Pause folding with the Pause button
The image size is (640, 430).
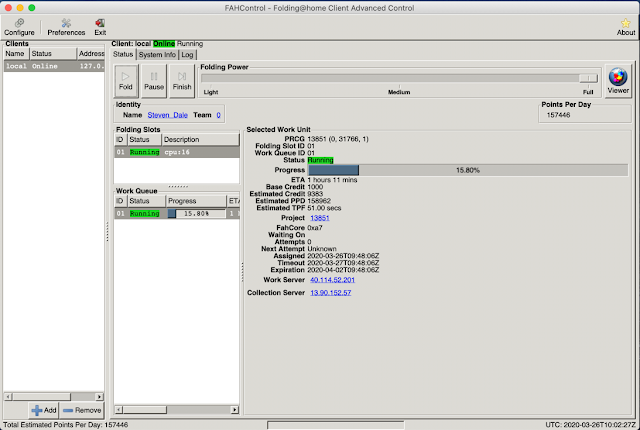(154, 81)
